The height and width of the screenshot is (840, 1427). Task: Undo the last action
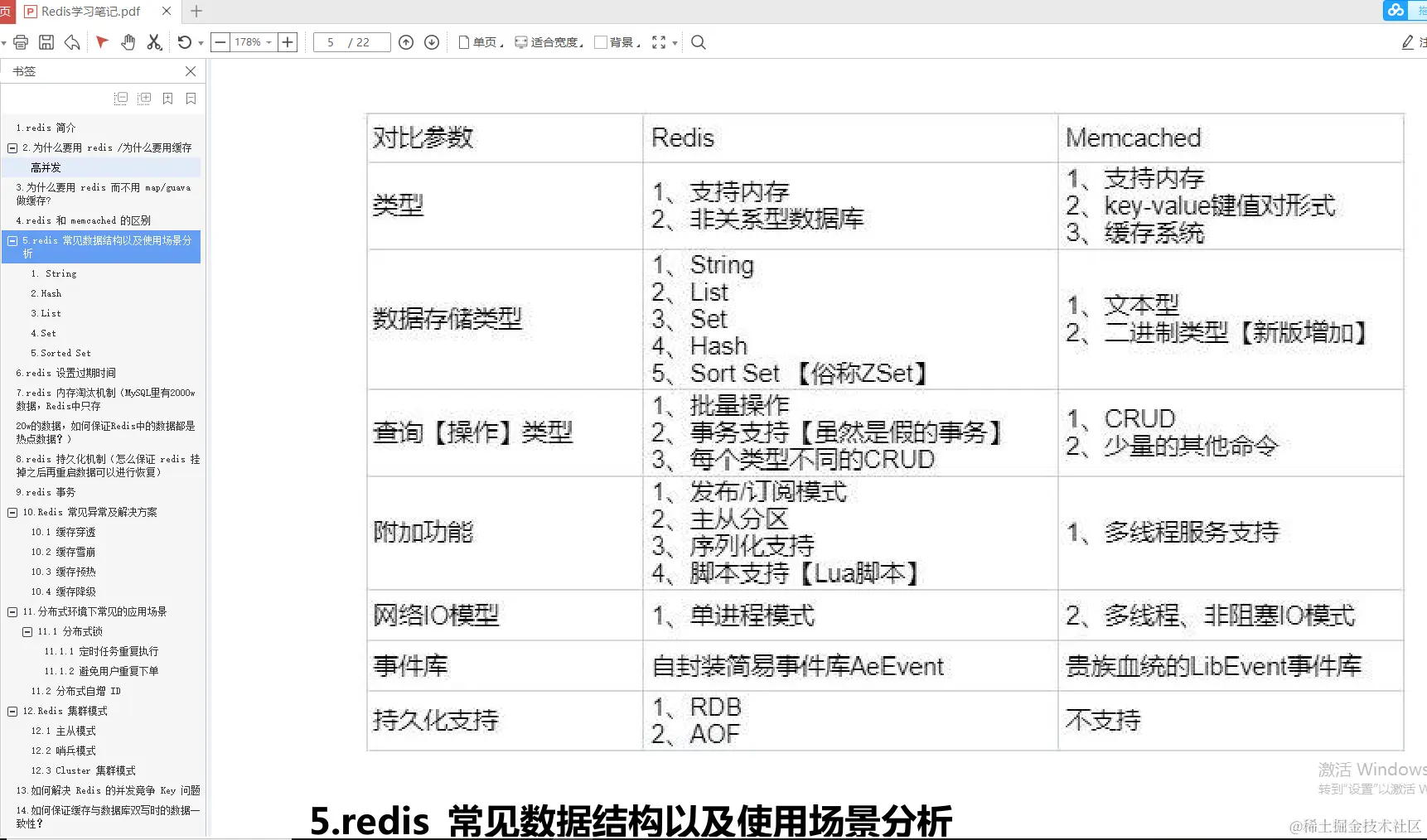(x=70, y=42)
